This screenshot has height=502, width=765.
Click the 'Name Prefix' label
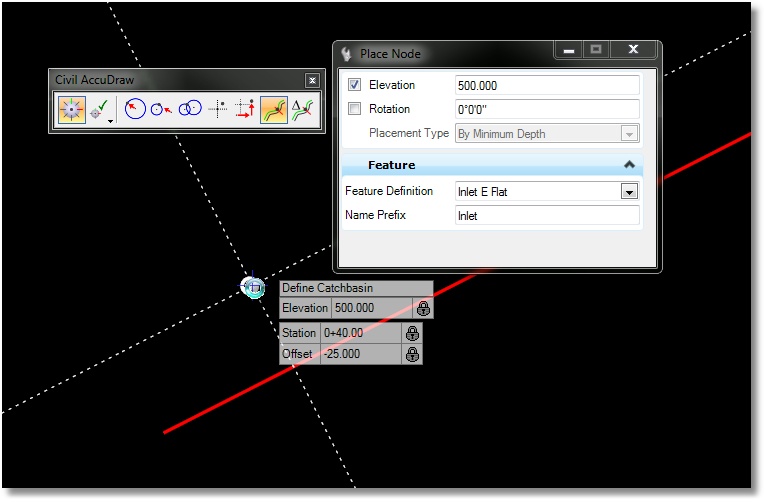coord(375,215)
